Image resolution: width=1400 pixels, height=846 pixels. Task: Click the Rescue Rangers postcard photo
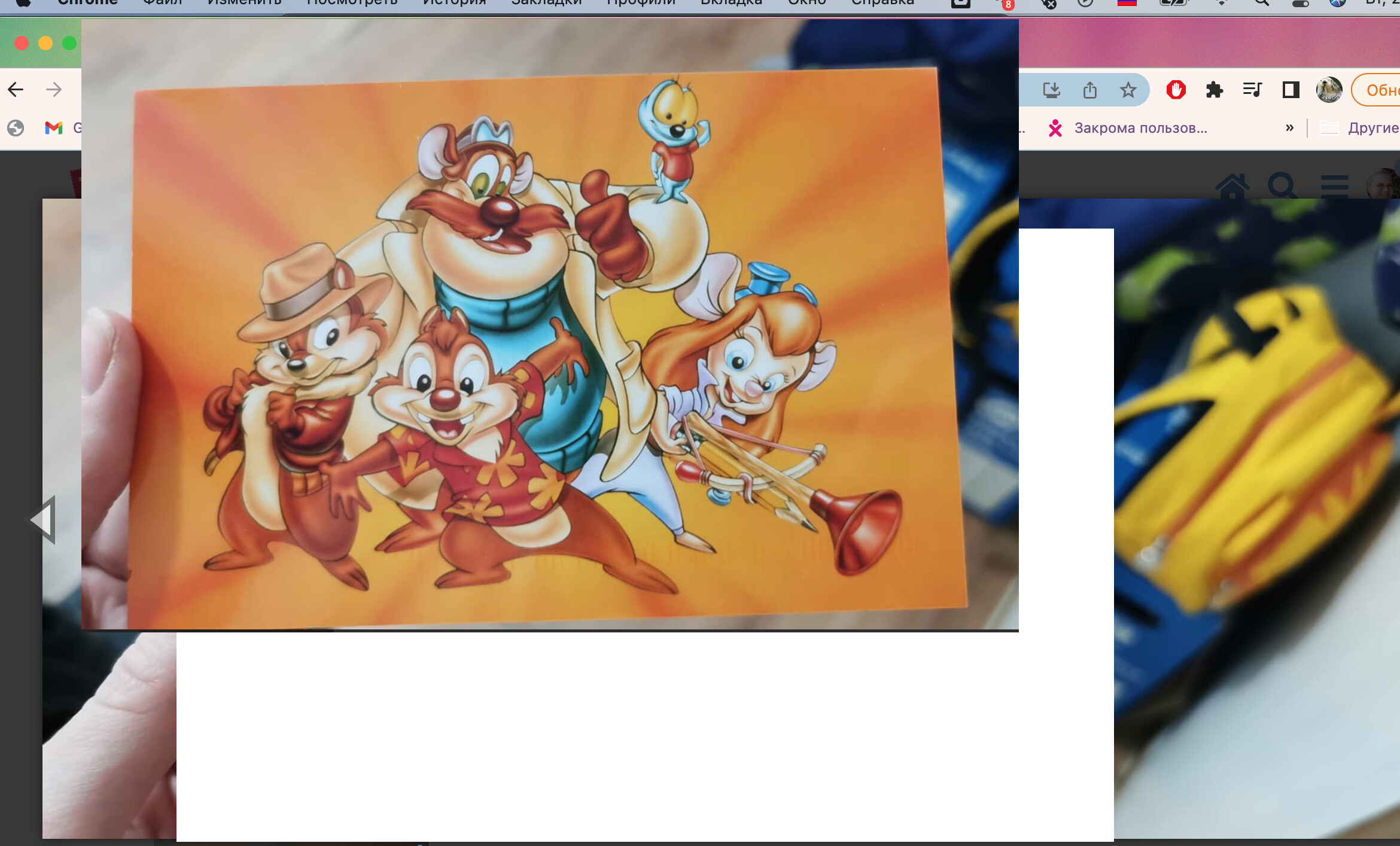550,324
